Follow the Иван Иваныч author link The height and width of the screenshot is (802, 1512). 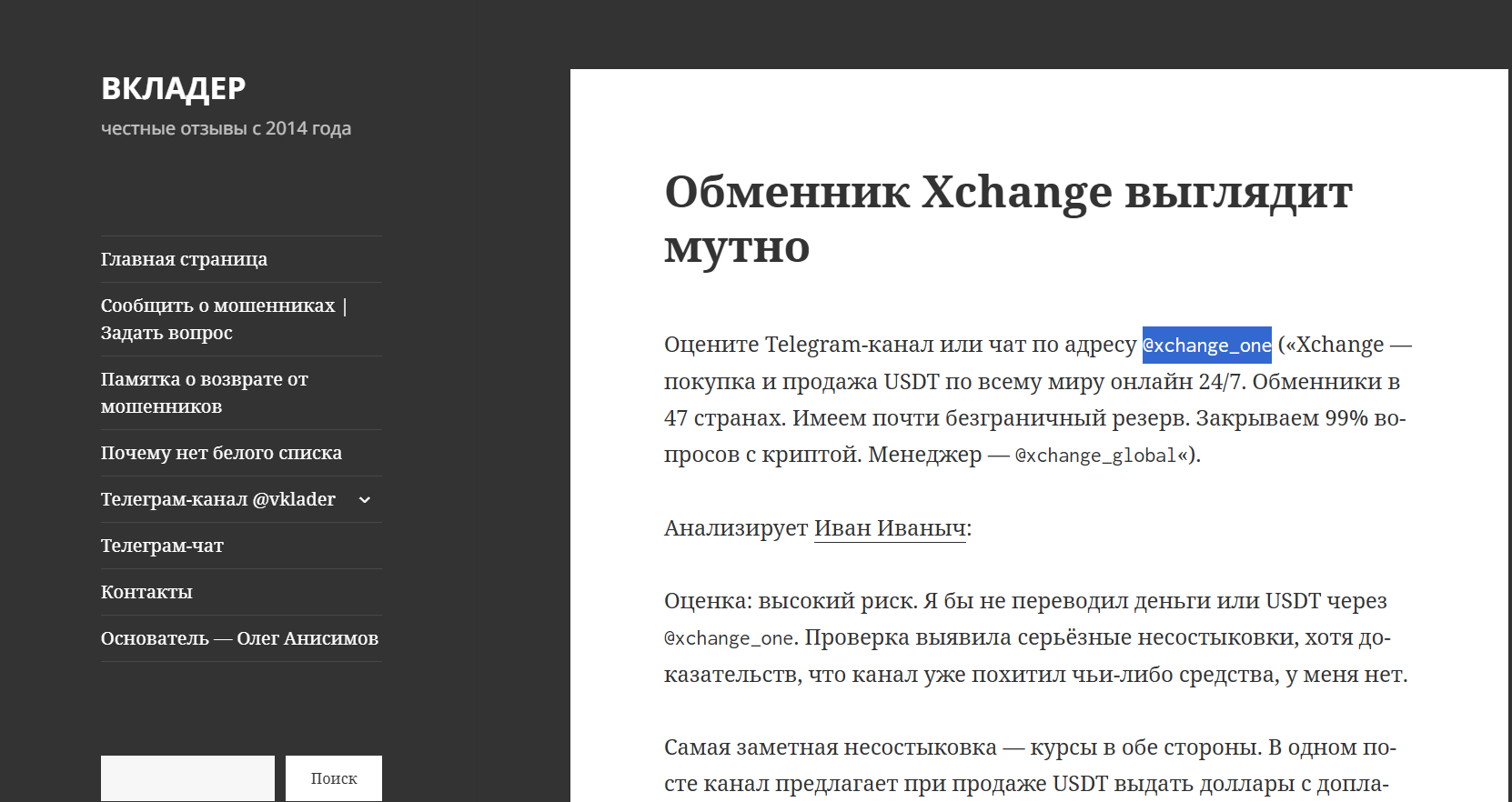pos(890,528)
